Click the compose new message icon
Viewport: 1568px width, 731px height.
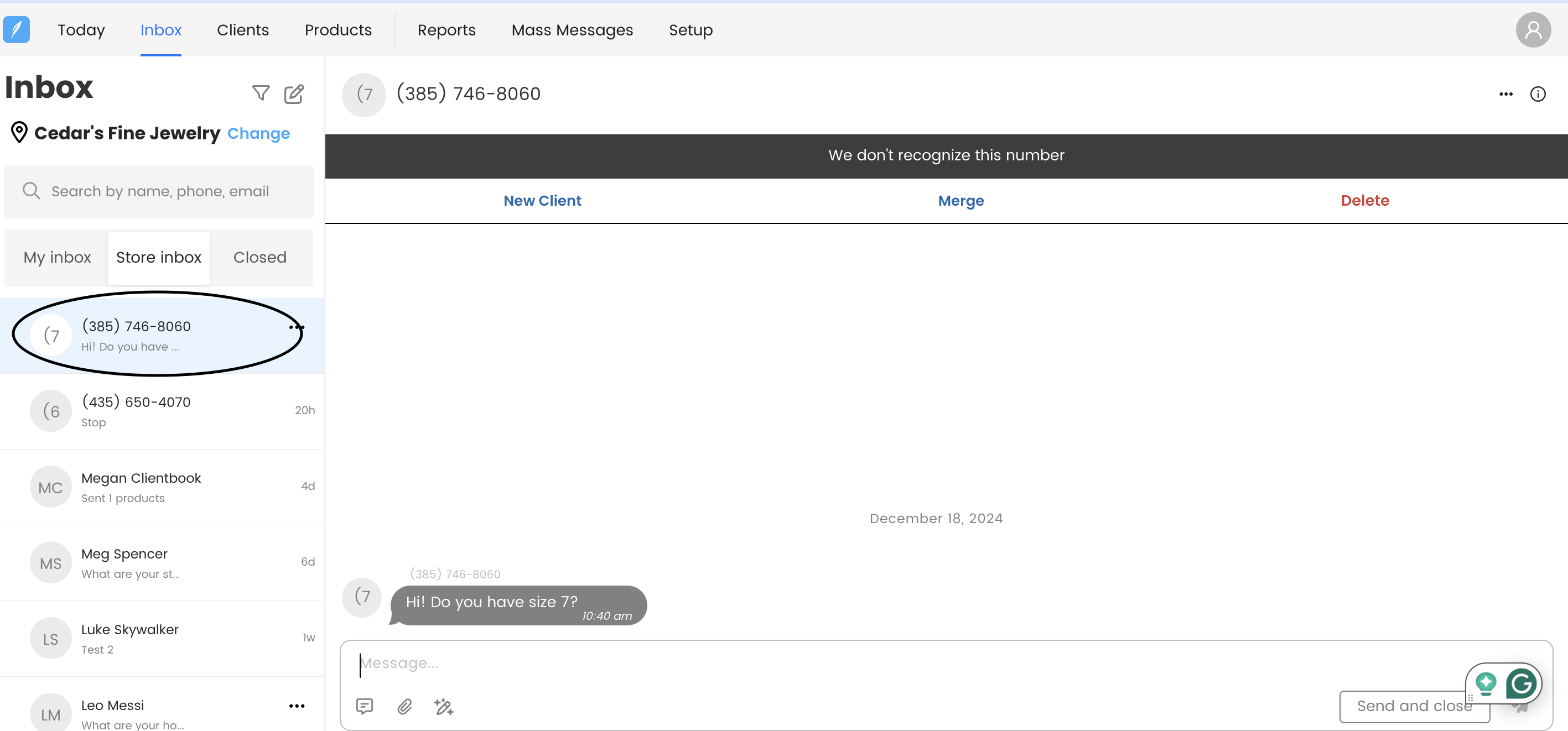click(294, 93)
